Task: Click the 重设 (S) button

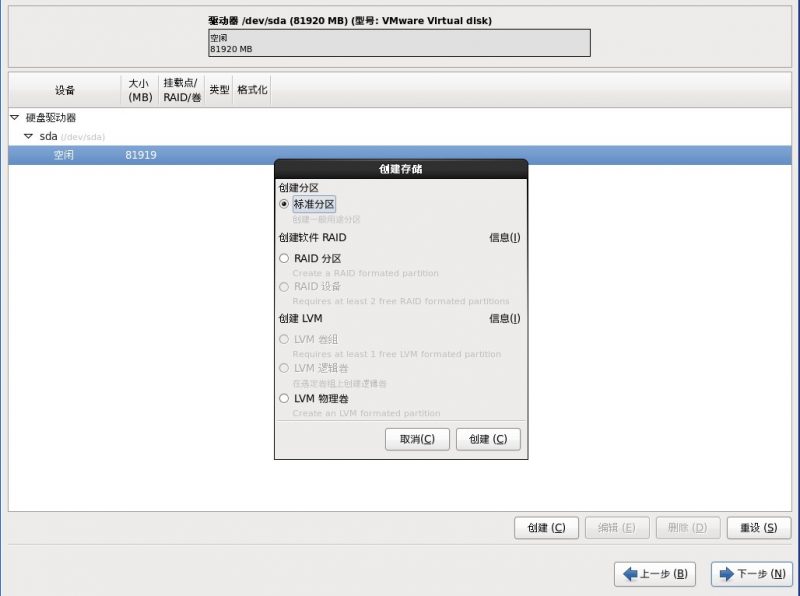Action: tap(759, 528)
